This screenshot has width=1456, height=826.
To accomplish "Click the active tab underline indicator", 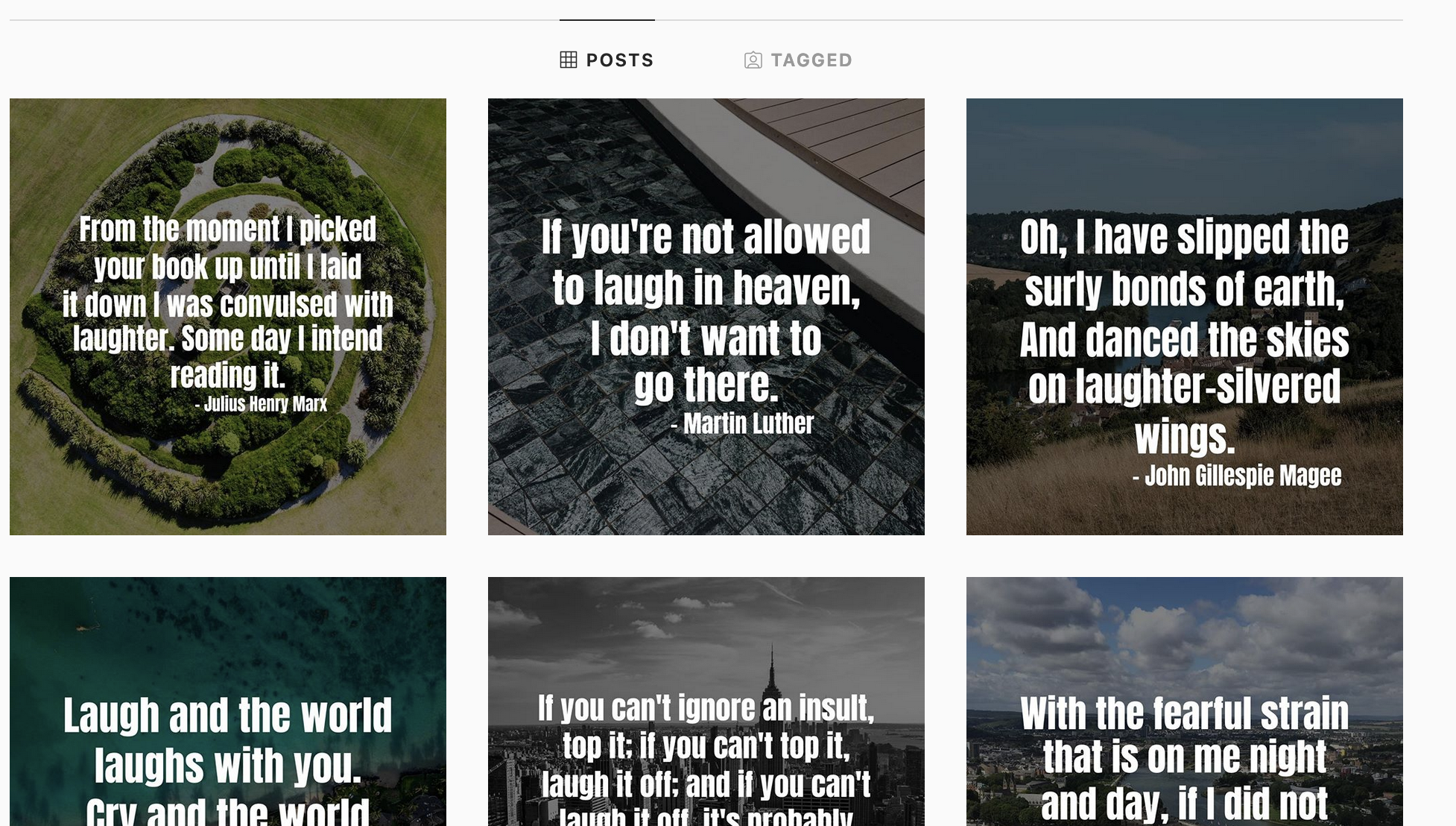I will pyautogui.click(x=607, y=21).
